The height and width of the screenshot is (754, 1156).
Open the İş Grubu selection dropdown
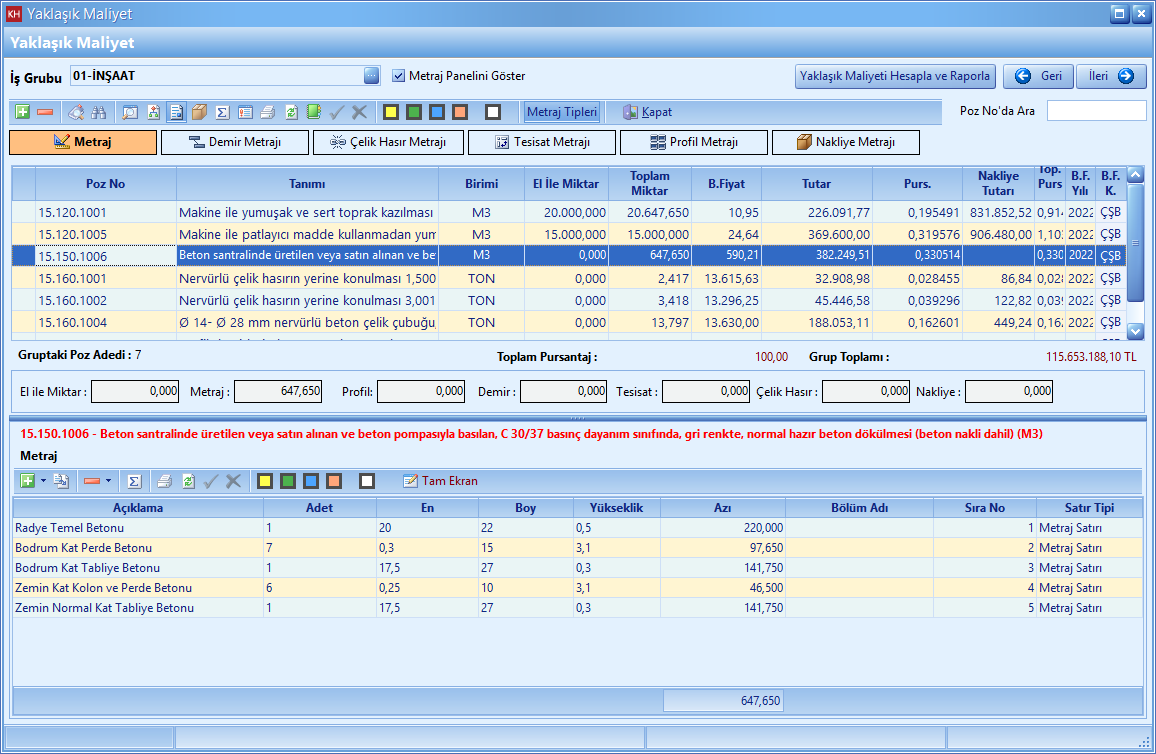click(x=371, y=76)
